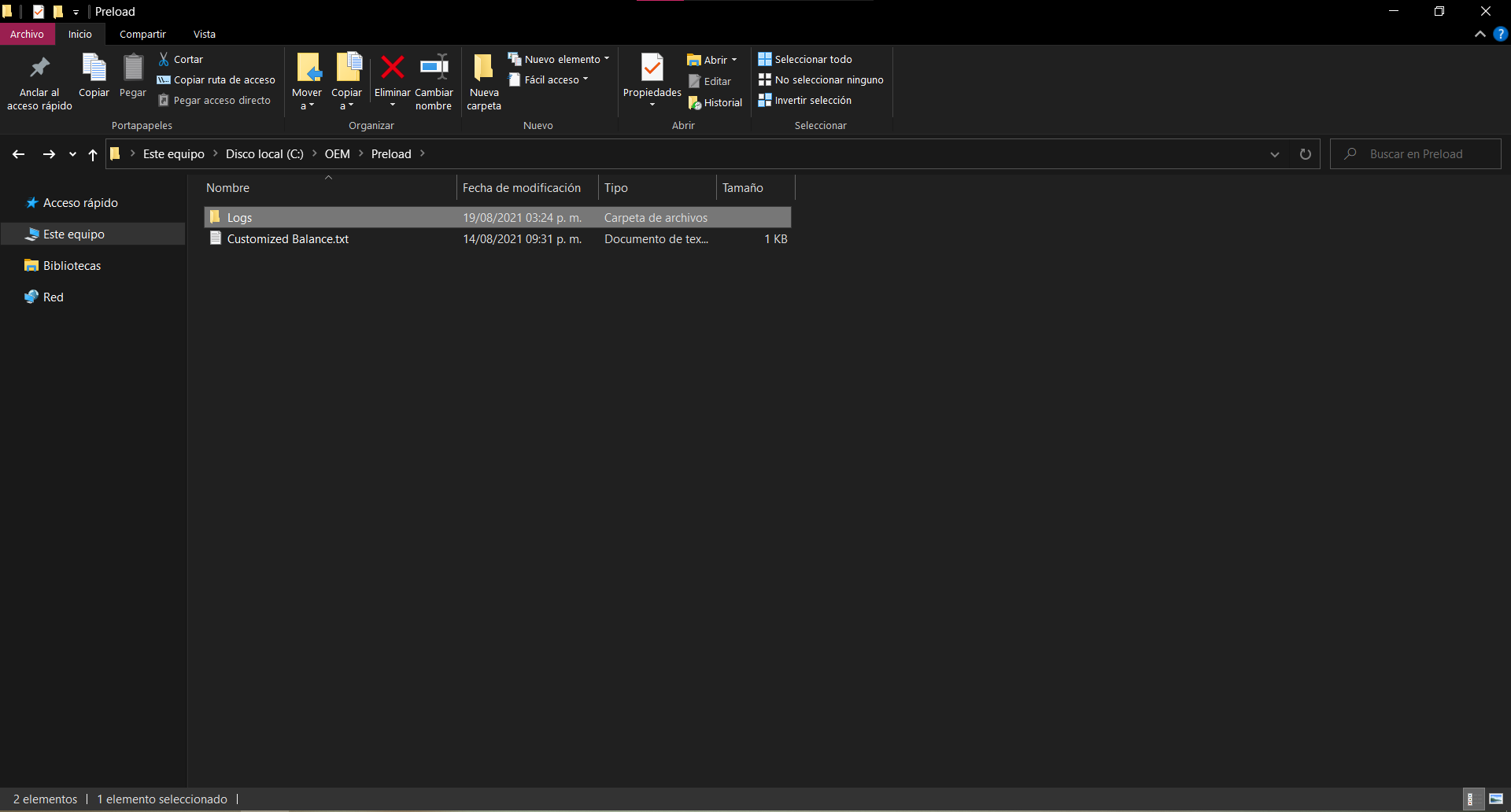This screenshot has width=1511, height=812.
Task: Collapse the ribbon with the chevron
Action: pos(1480,34)
